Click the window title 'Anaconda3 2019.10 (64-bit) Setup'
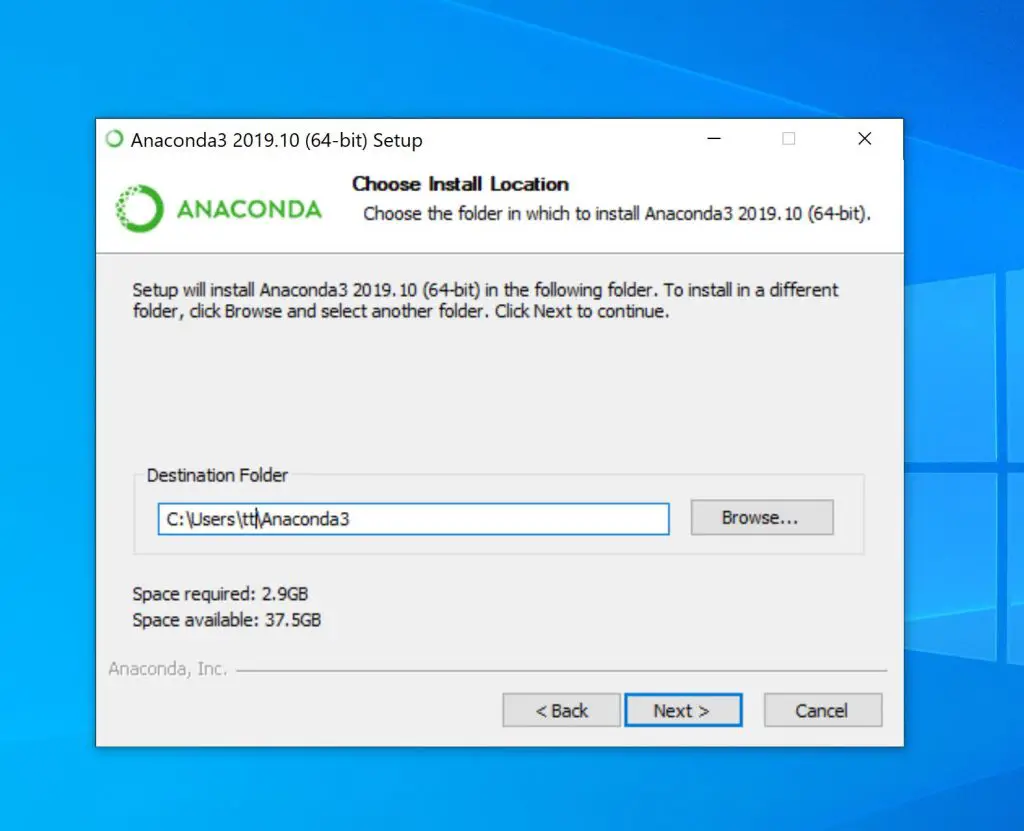This screenshot has height=831, width=1024. tap(276, 140)
